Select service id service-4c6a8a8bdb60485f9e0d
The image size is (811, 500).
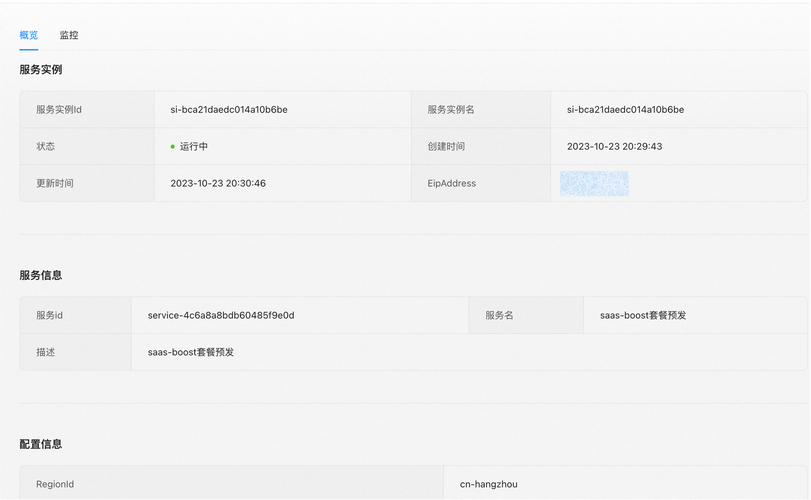coord(221,315)
